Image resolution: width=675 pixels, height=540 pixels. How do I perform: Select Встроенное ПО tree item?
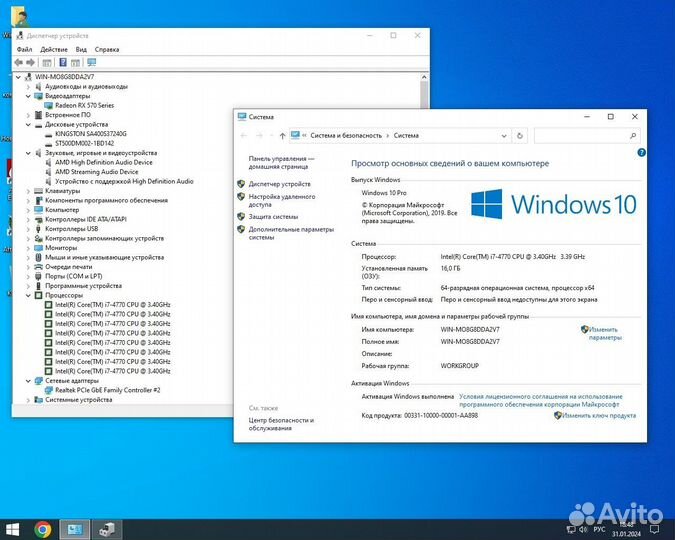coord(68,115)
